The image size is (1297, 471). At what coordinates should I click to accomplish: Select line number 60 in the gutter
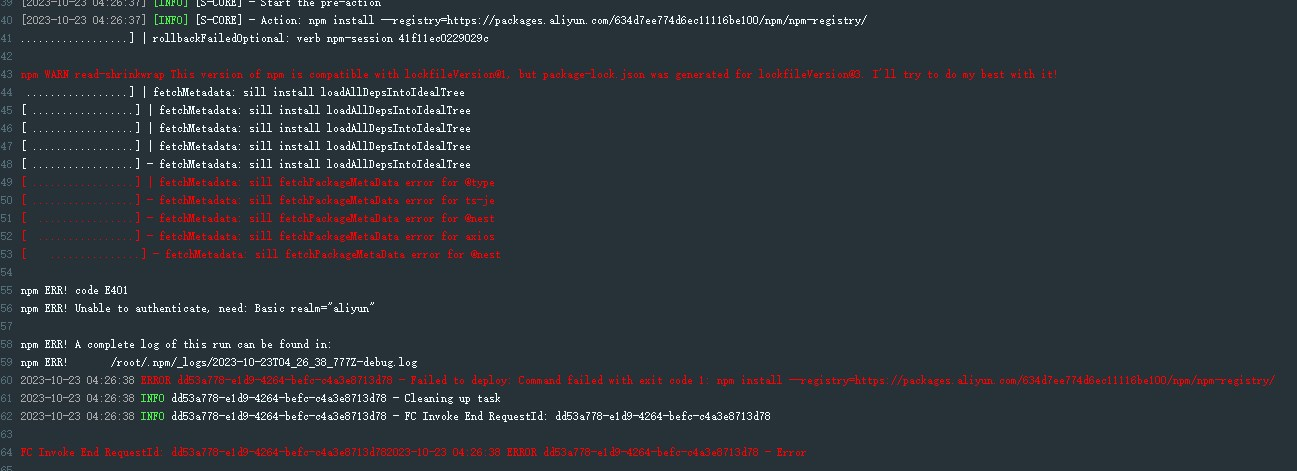(7, 380)
